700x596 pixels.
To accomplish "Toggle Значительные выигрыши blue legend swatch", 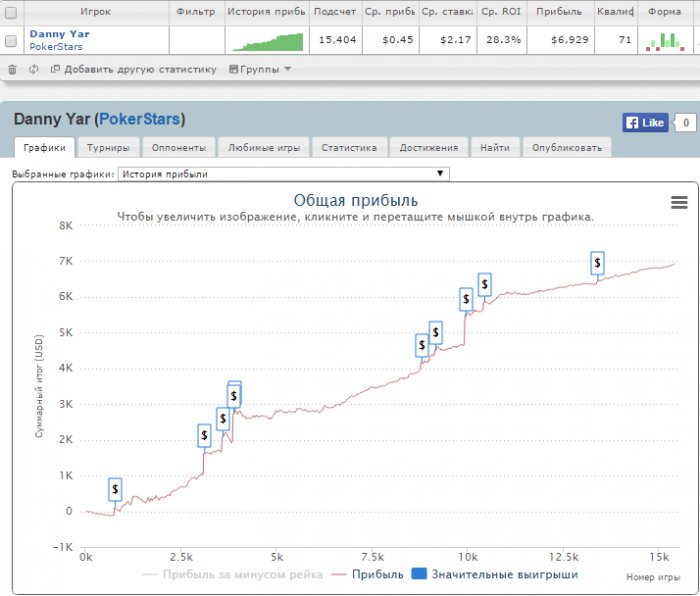I will tap(420, 574).
